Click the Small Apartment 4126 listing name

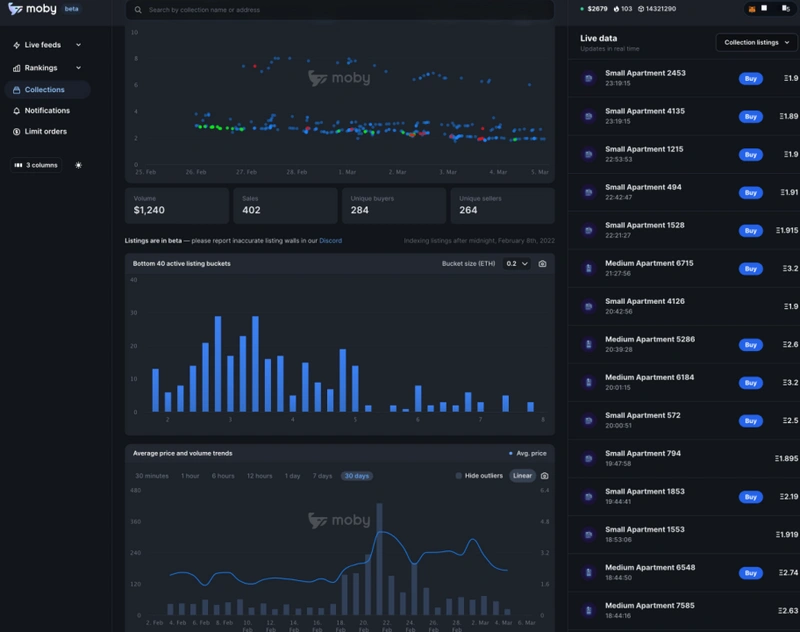coord(645,301)
